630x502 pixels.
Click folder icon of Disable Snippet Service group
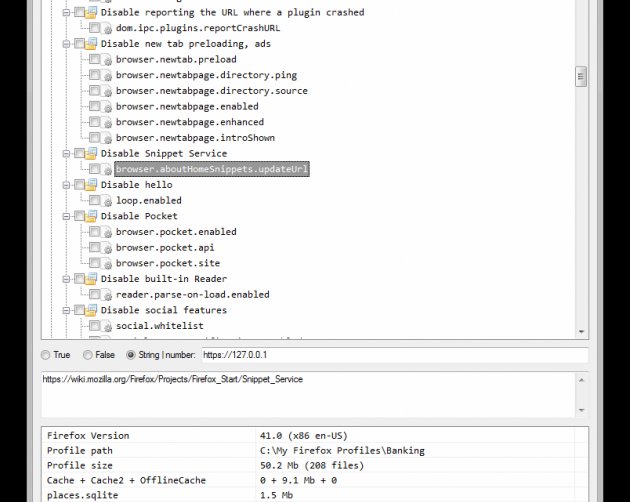coord(91,153)
